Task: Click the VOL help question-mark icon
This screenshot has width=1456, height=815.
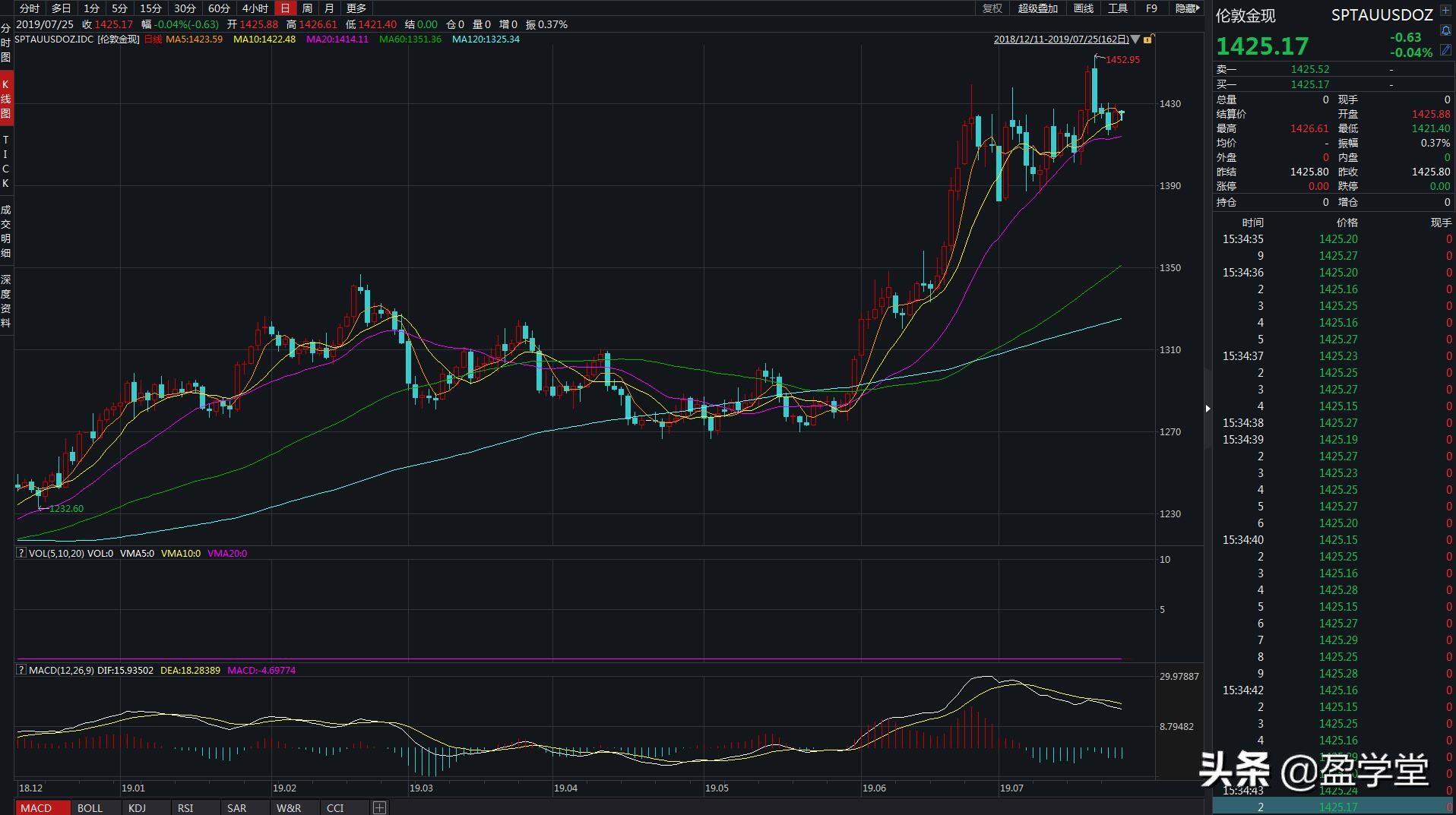Action: (21, 553)
